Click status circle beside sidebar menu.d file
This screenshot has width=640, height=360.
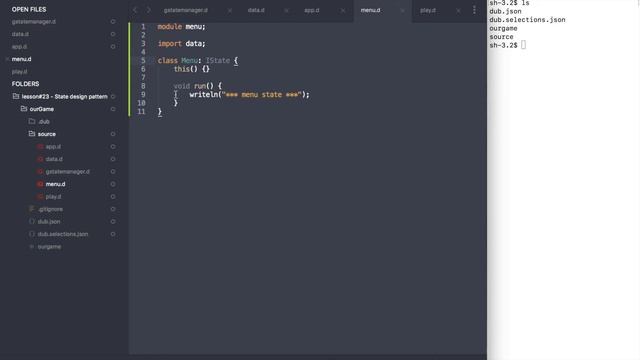pos(113,184)
